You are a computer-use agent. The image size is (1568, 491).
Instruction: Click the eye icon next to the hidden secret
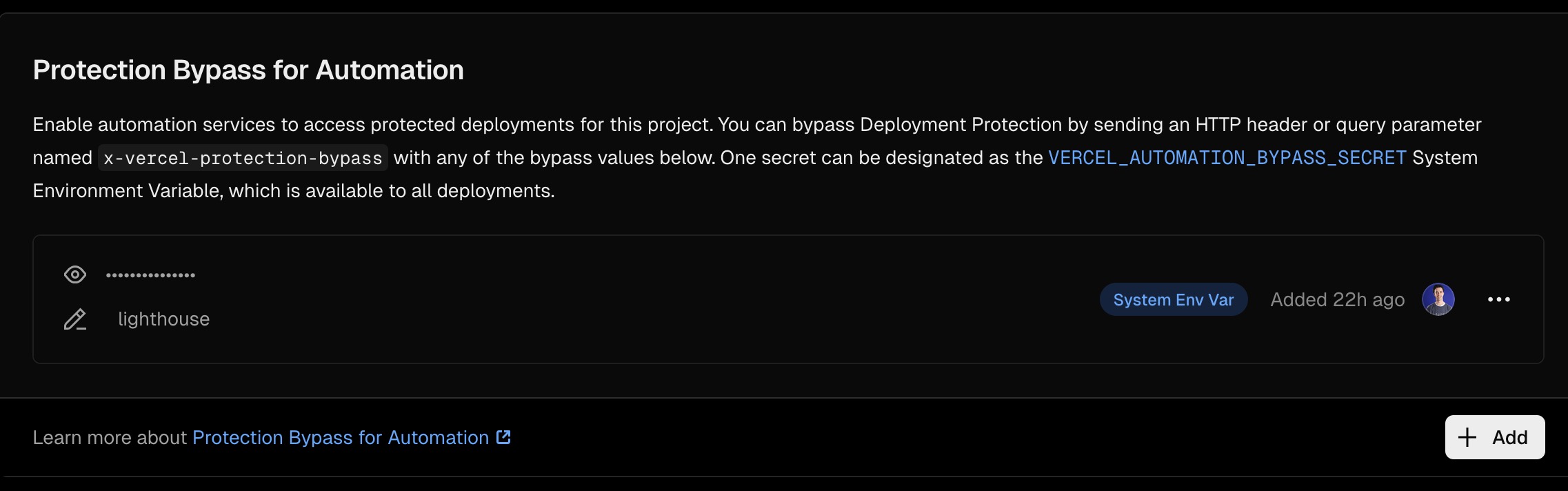pos(76,274)
